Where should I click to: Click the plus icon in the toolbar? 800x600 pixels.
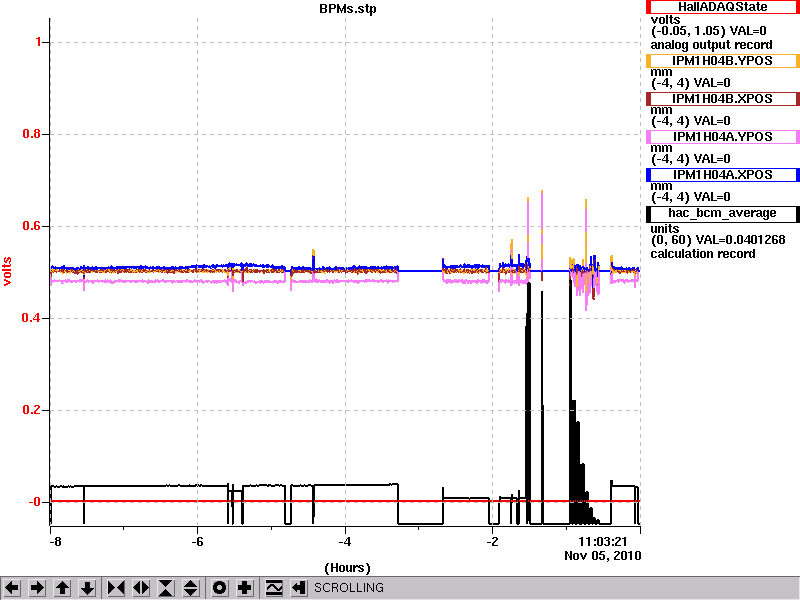245,588
